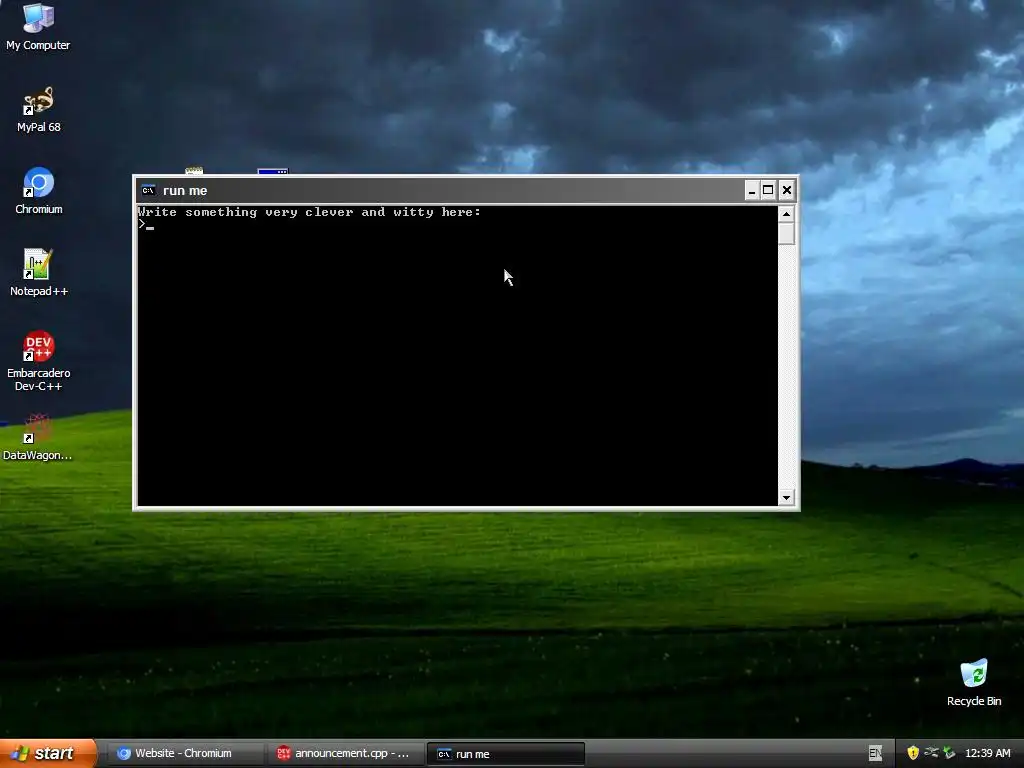
Task: Select the Notepad++ desktop shortcut
Action: point(39,273)
